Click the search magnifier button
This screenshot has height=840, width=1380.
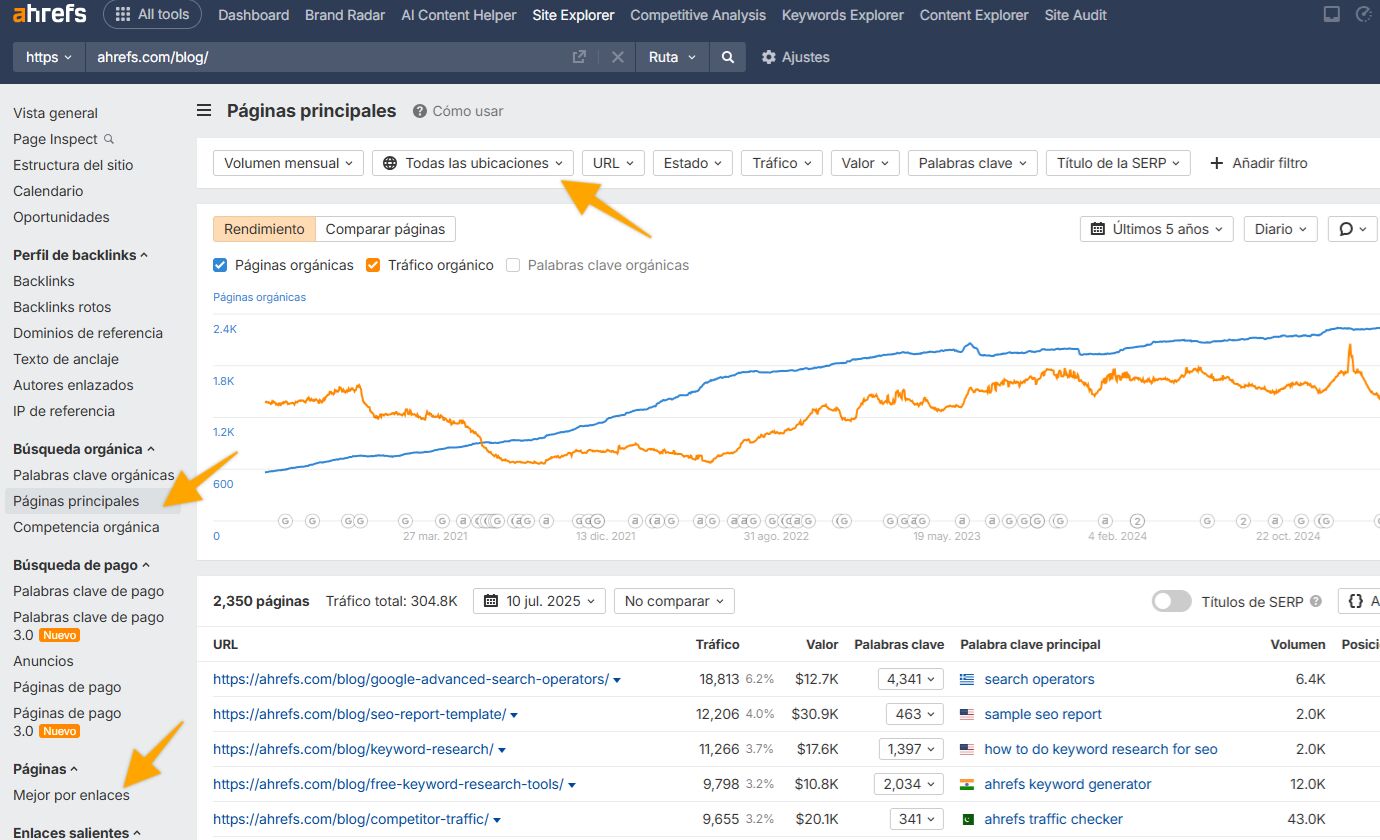[728, 57]
